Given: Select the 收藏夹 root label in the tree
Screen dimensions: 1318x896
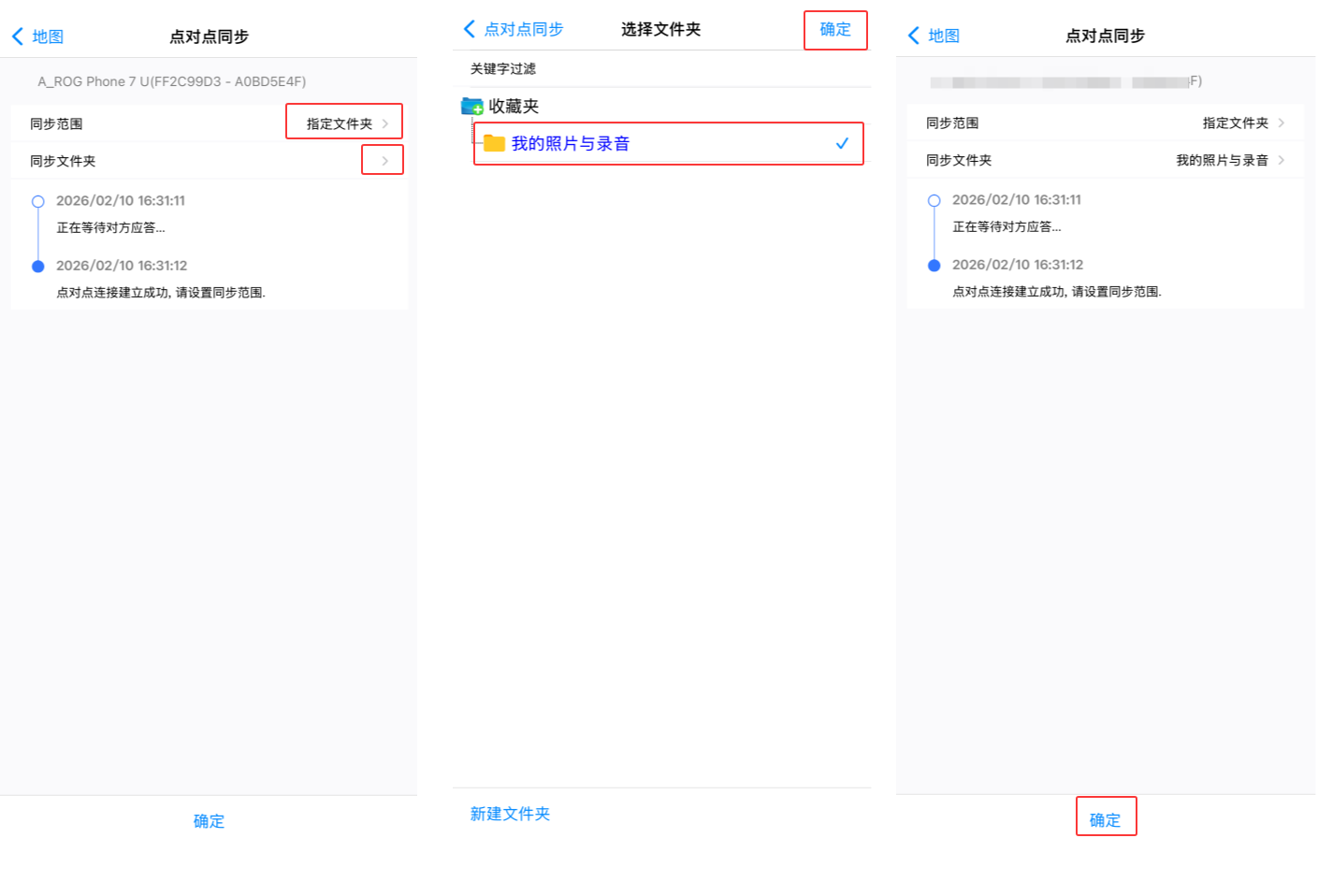Looking at the screenshot, I should (514, 107).
